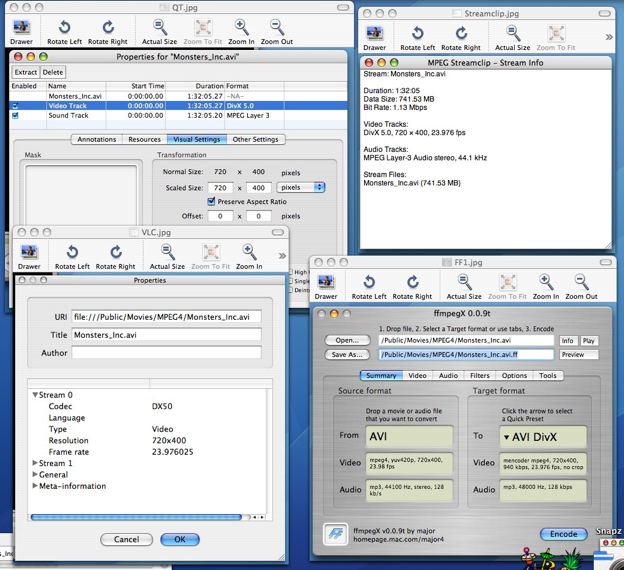Open the ffmpegX Options tab
Image resolution: width=624 pixels, height=570 pixels.
[514, 375]
